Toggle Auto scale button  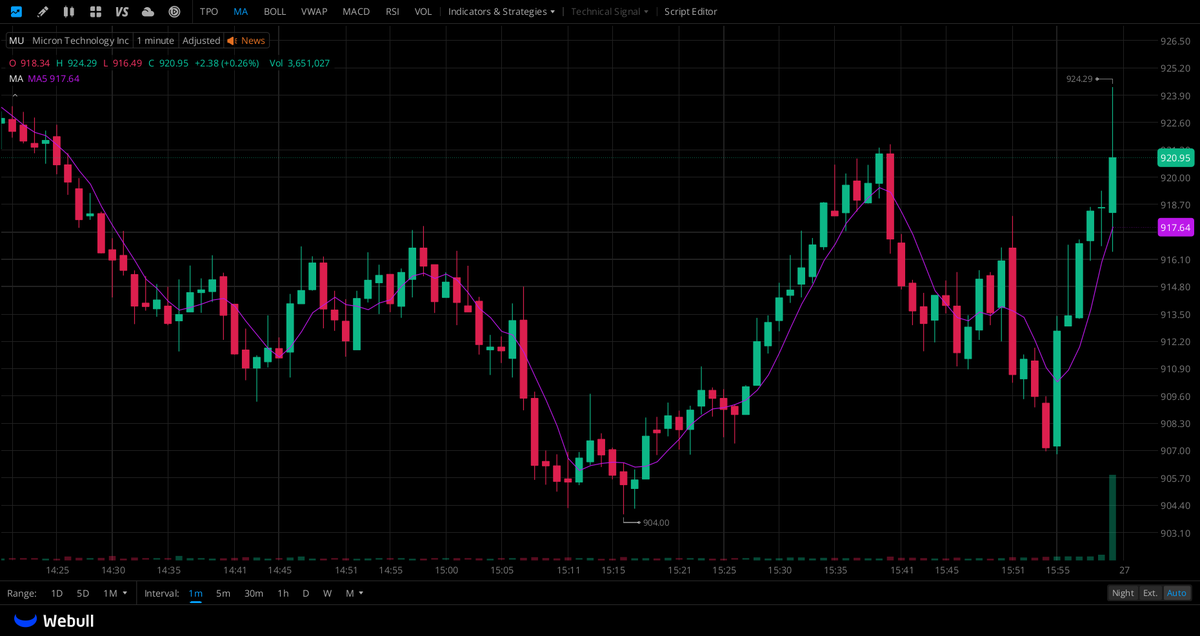point(1178,593)
